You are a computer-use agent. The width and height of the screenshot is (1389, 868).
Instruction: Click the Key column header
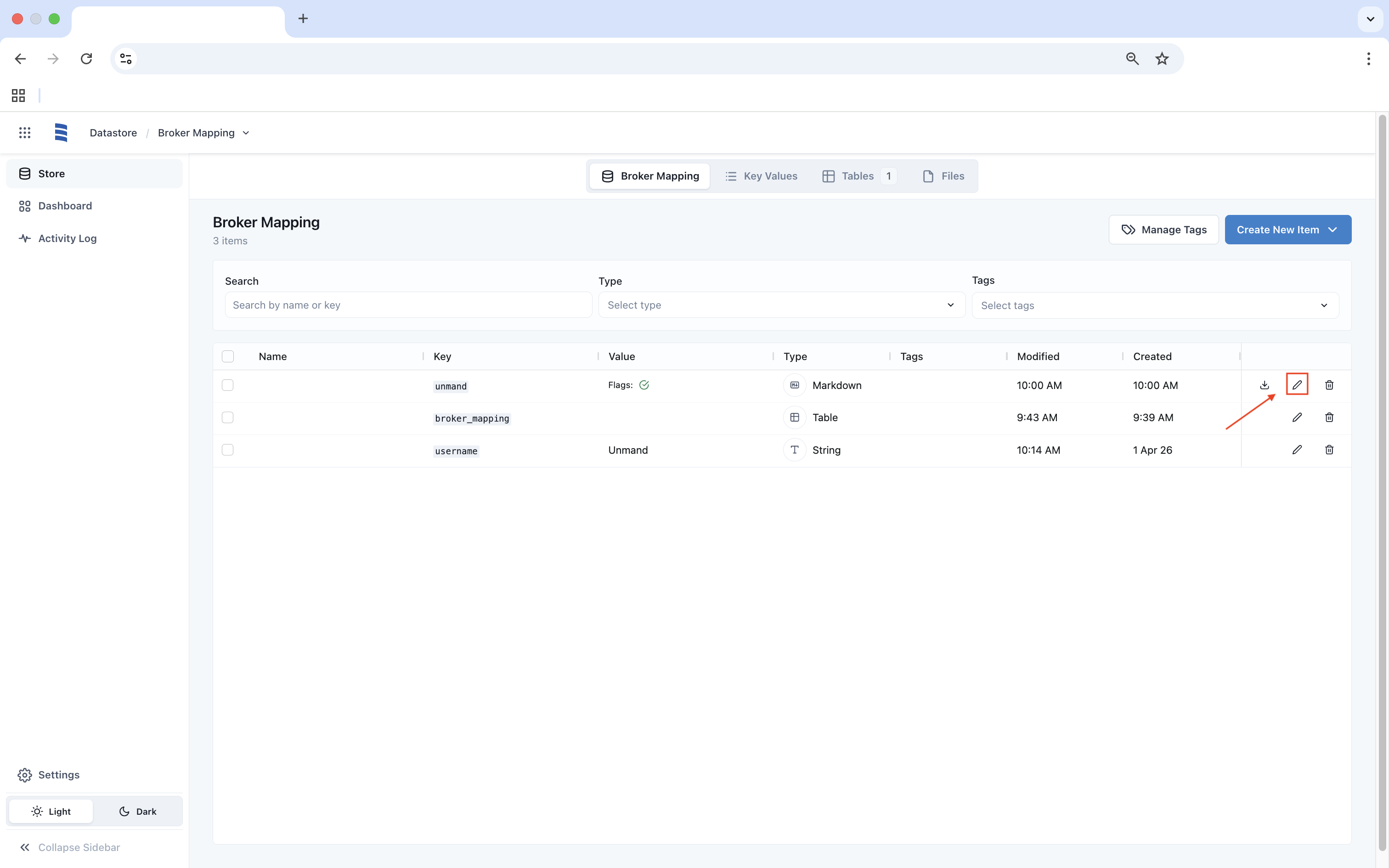442,356
